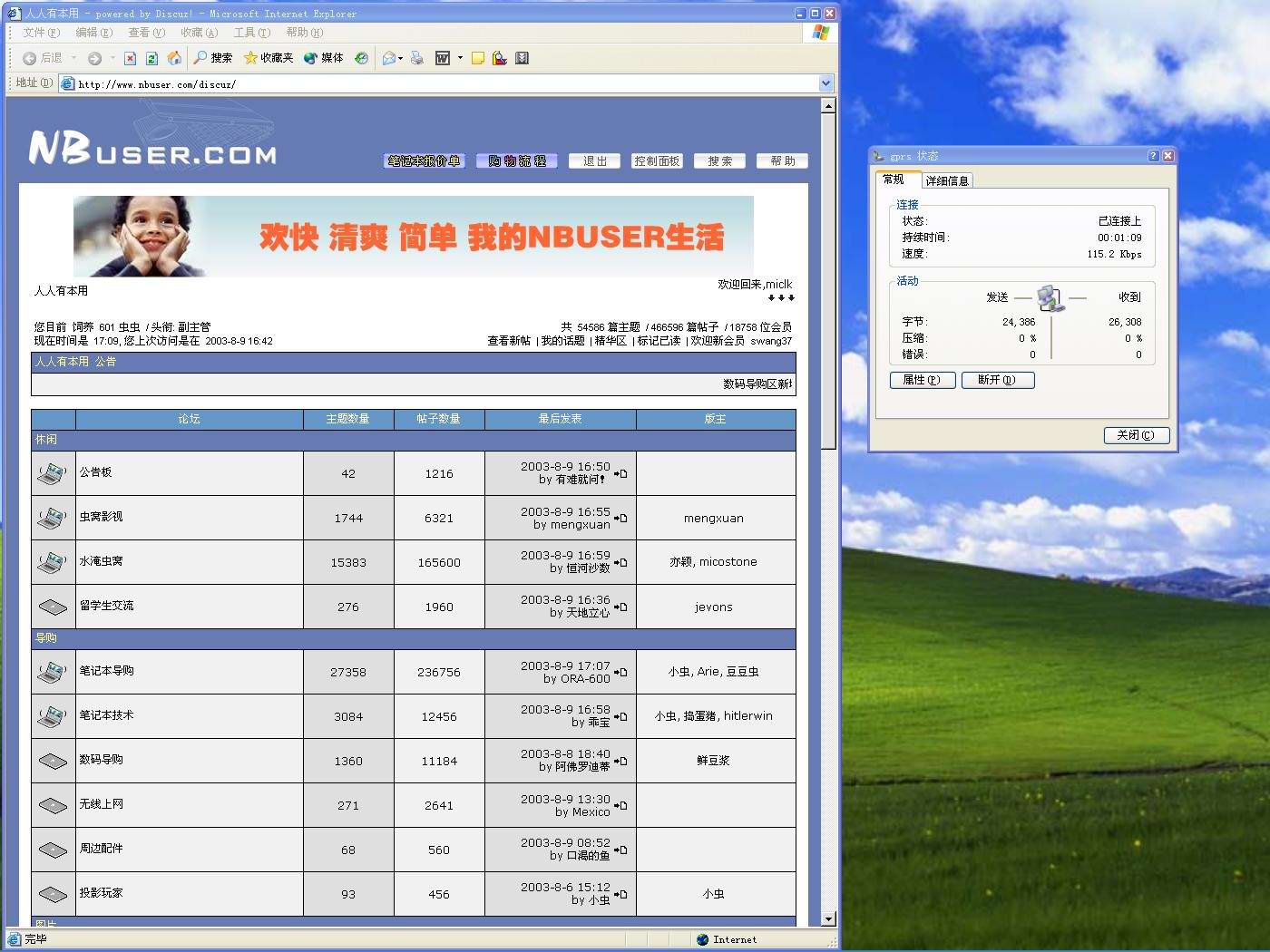Open the Back button history dropdown arrow
Image resolution: width=1270 pixels, height=952 pixels.
(73, 58)
